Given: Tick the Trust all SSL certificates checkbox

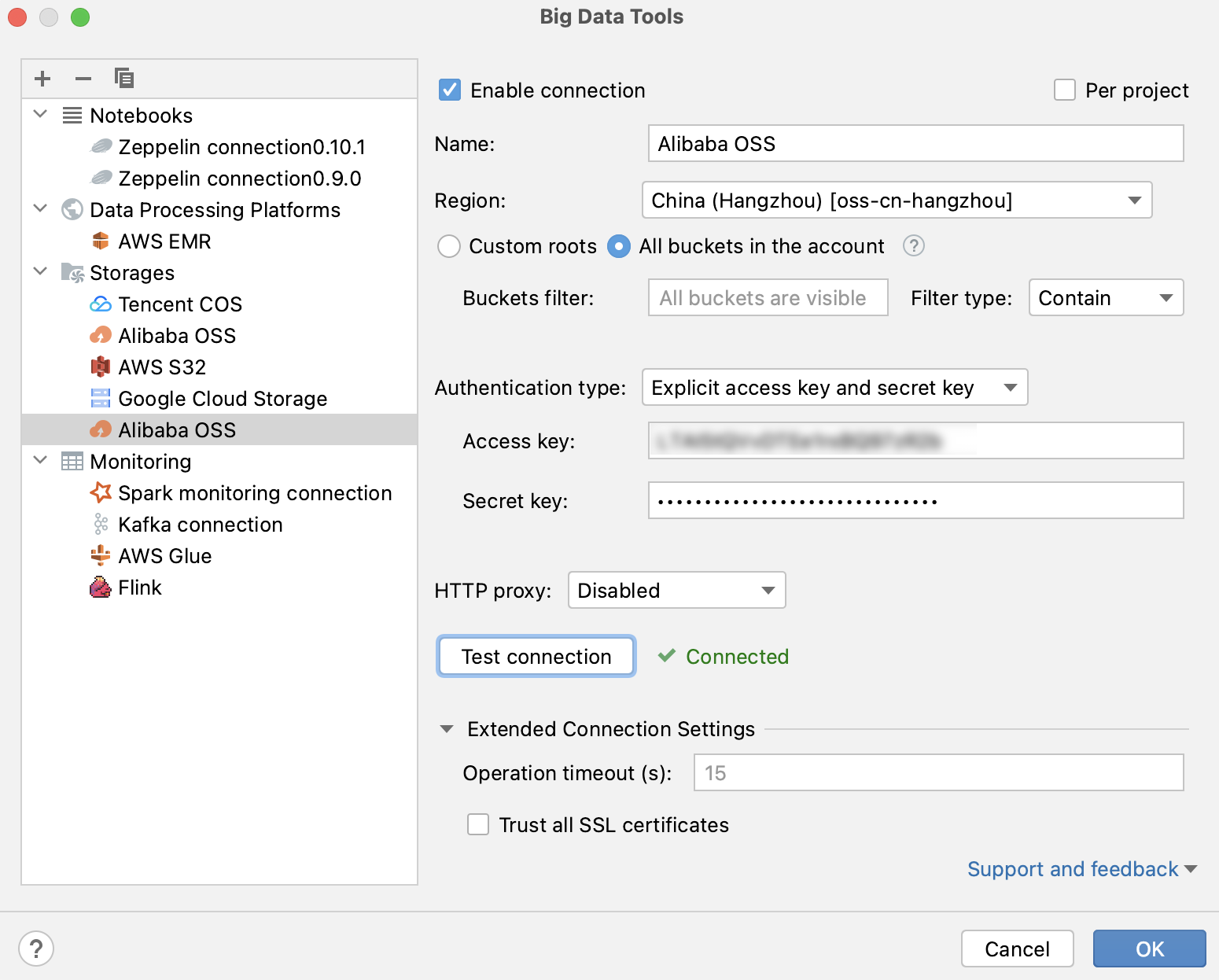Looking at the screenshot, I should pos(478,825).
